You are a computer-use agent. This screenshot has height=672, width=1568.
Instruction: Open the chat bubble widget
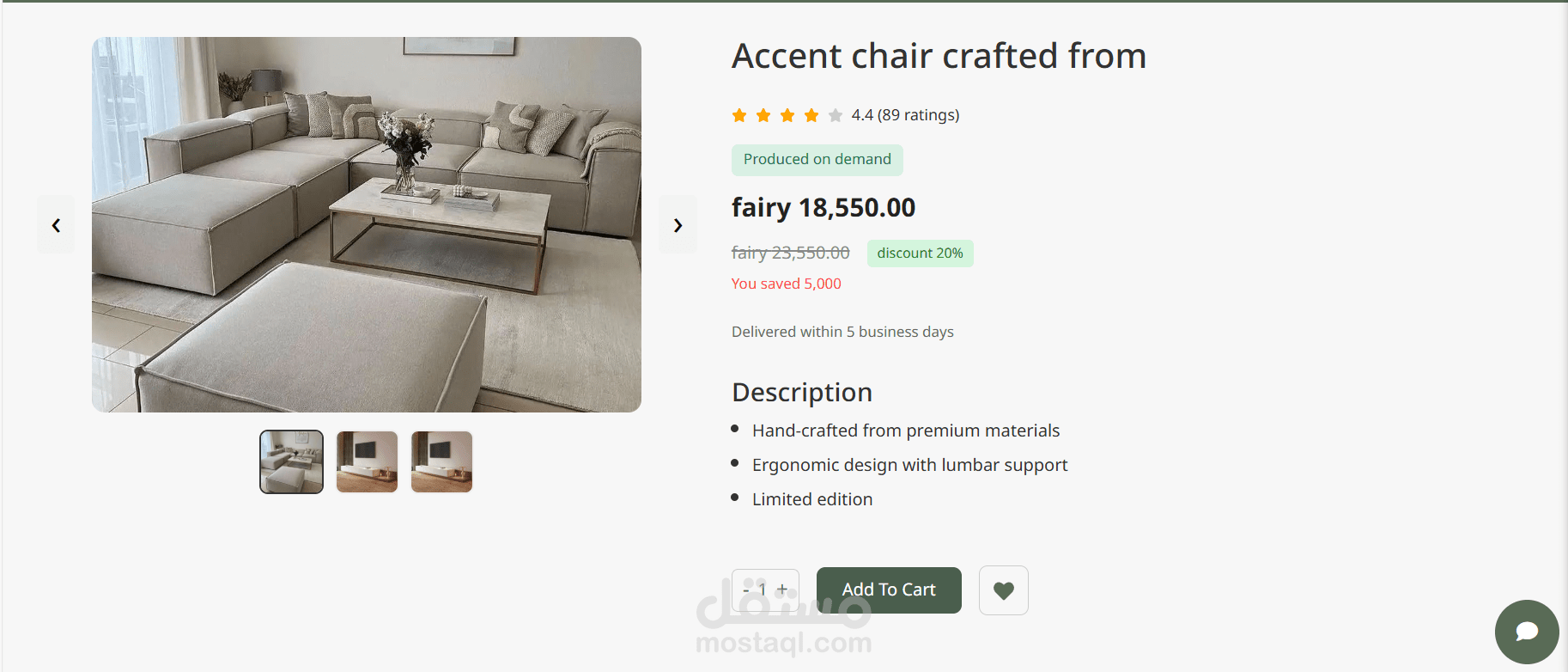[x=1526, y=632]
